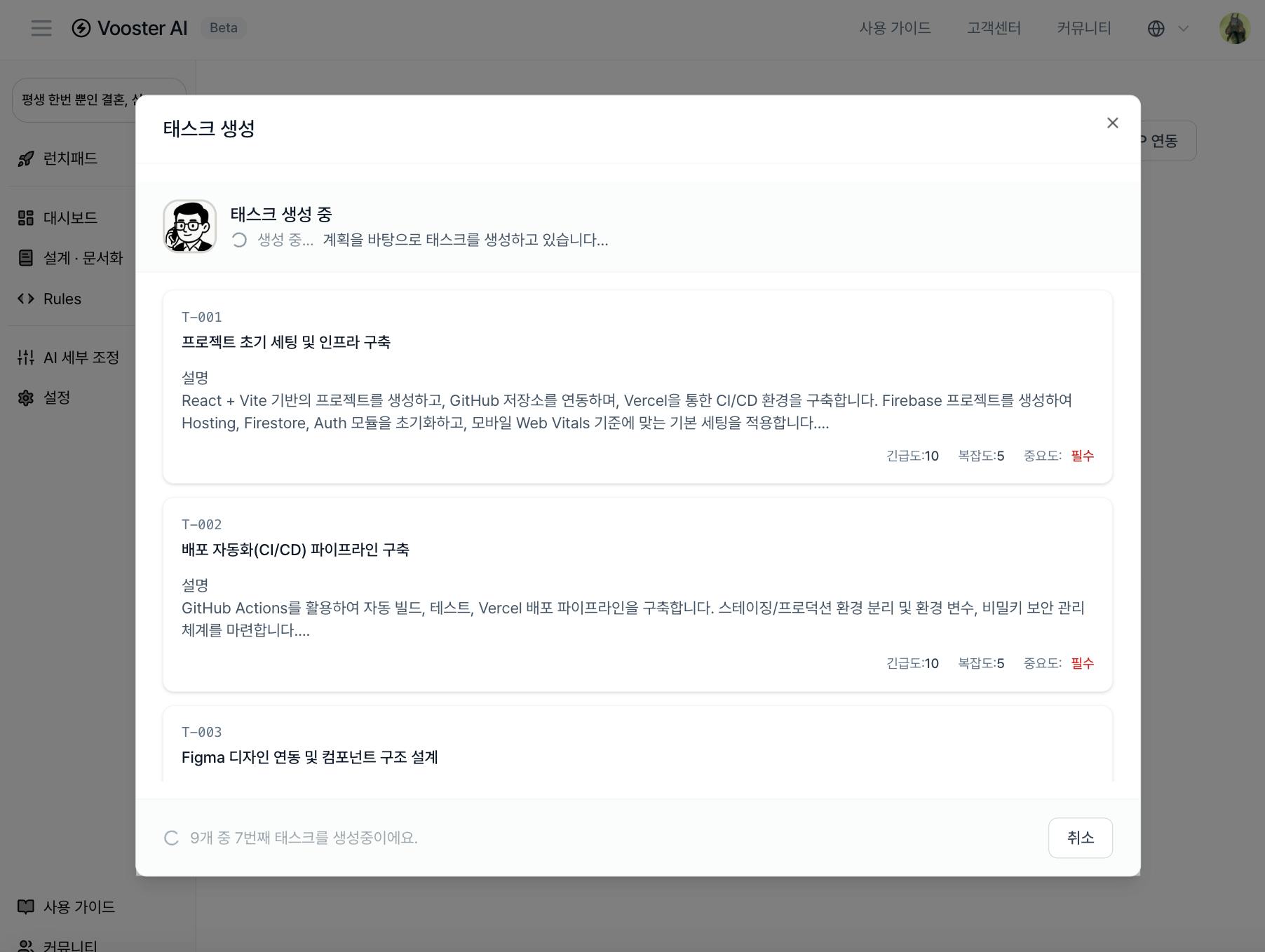1265x952 pixels.
Task: Click the 사용 가이드 book icon in sidebar
Action: click(26, 907)
